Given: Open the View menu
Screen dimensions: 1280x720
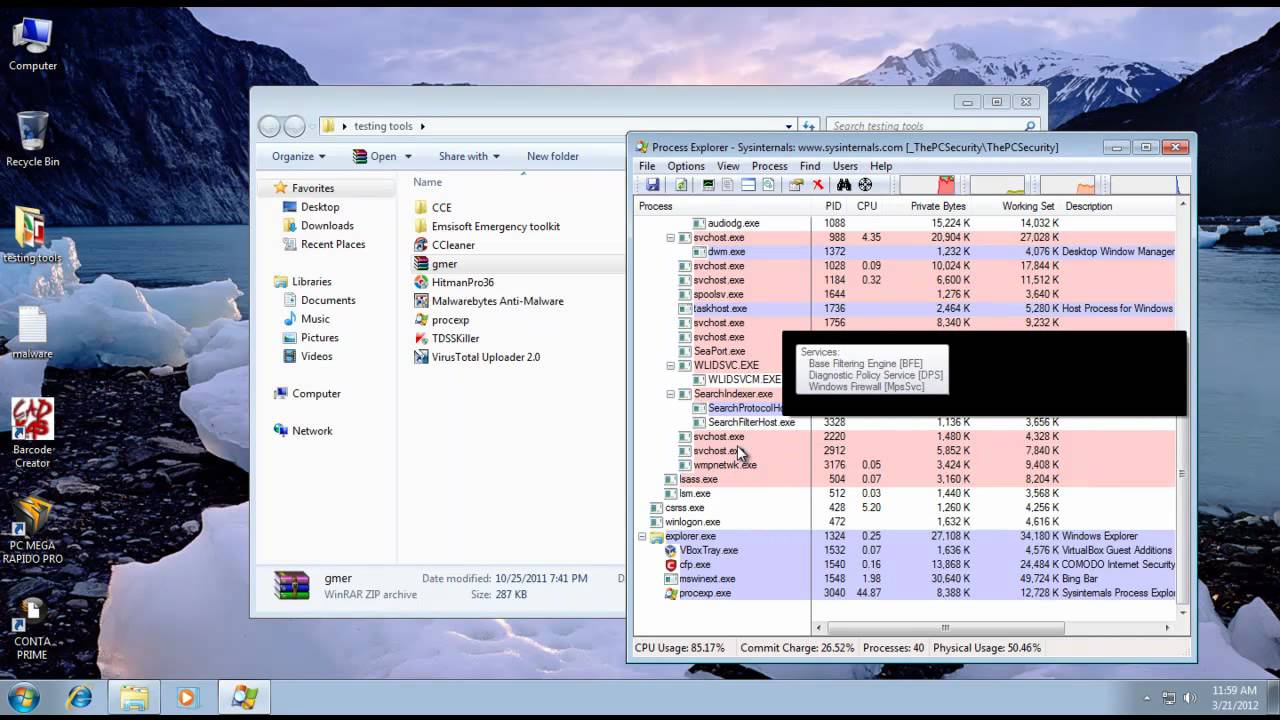Looking at the screenshot, I should [x=728, y=166].
